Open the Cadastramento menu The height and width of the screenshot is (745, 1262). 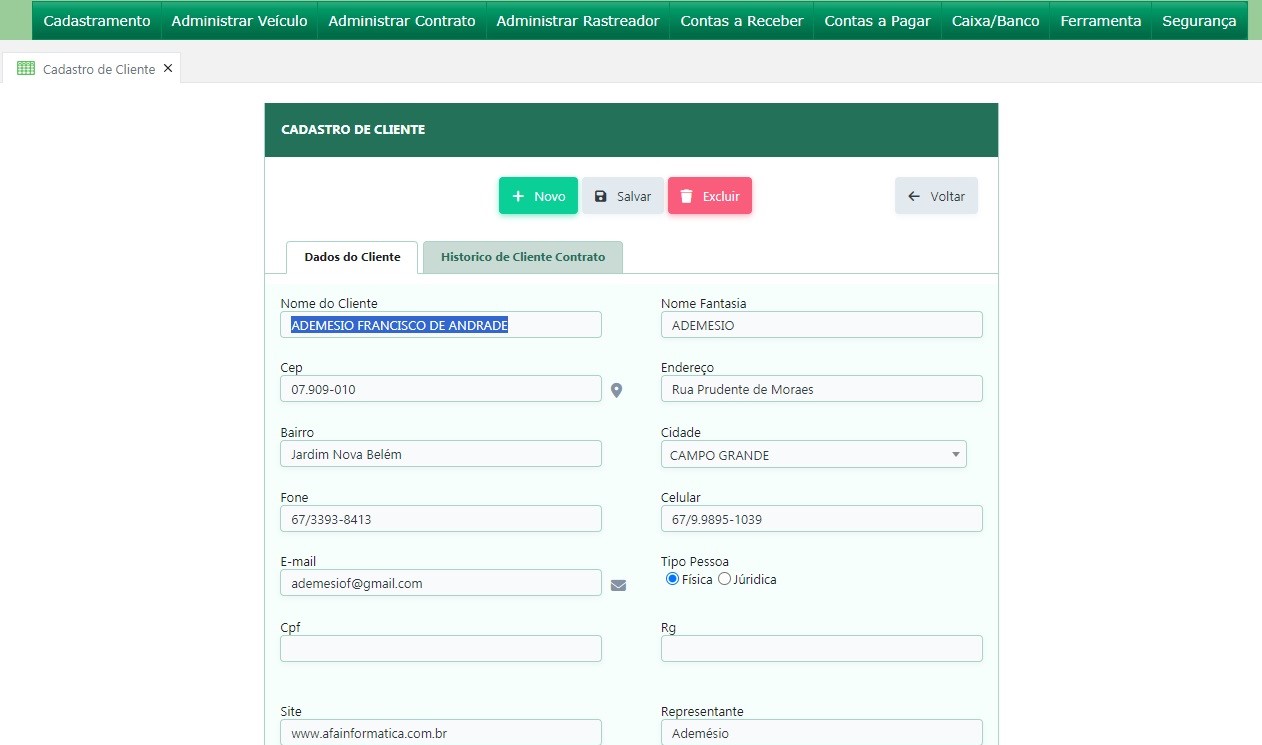point(97,21)
